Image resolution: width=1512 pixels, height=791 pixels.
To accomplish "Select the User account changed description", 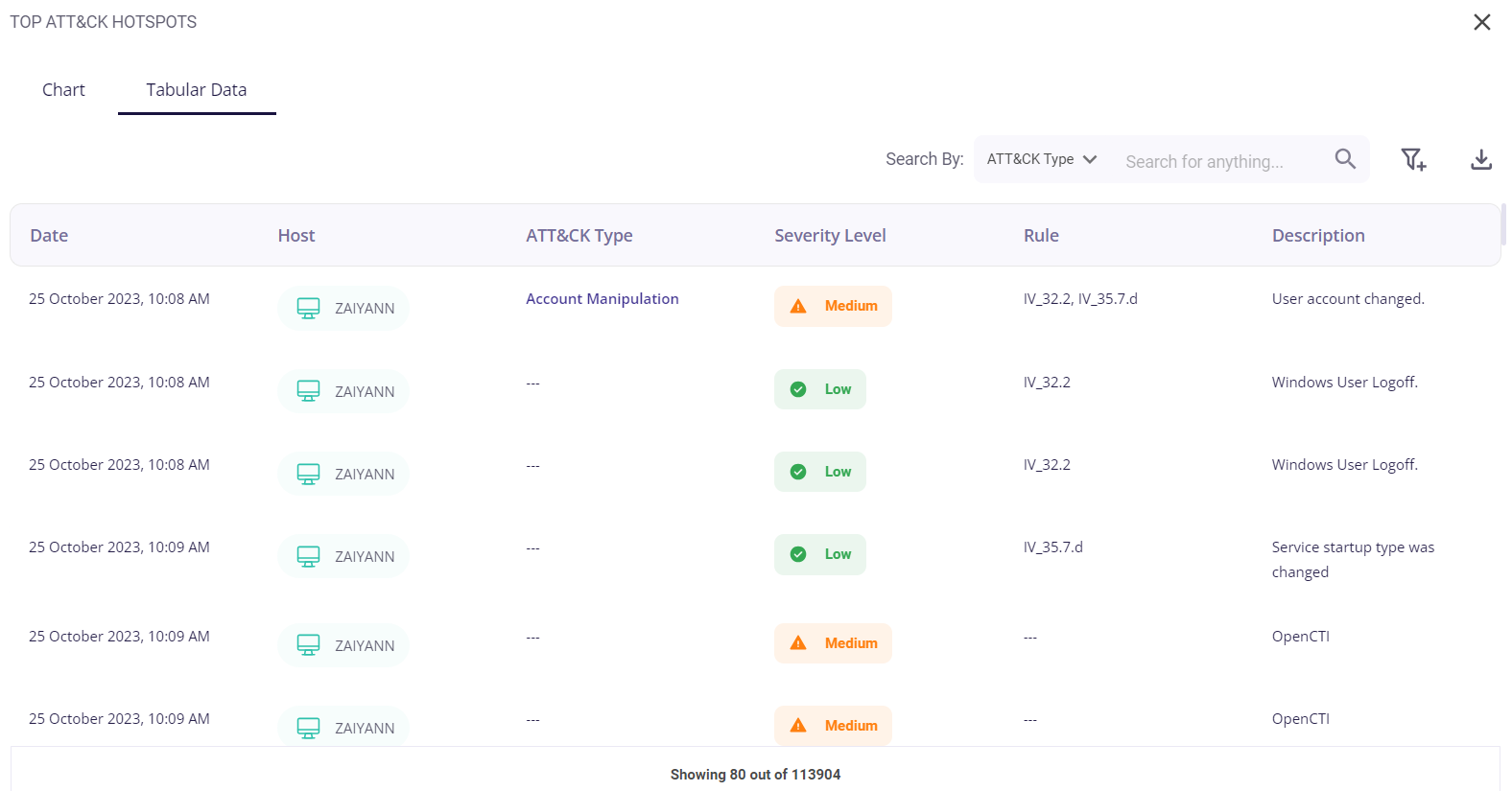I will pyautogui.click(x=1348, y=299).
